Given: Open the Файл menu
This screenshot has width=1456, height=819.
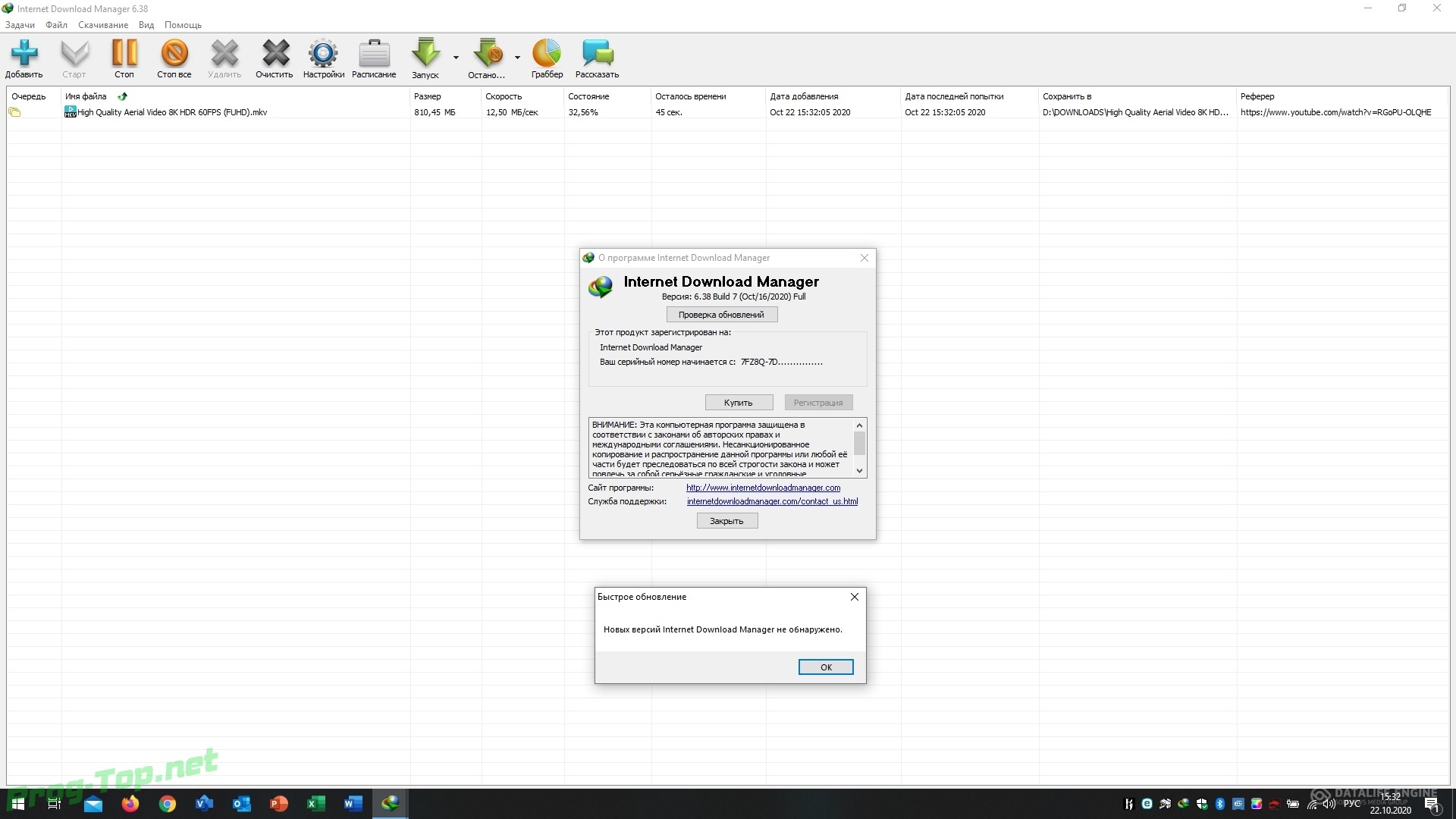Looking at the screenshot, I should (56, 25).
